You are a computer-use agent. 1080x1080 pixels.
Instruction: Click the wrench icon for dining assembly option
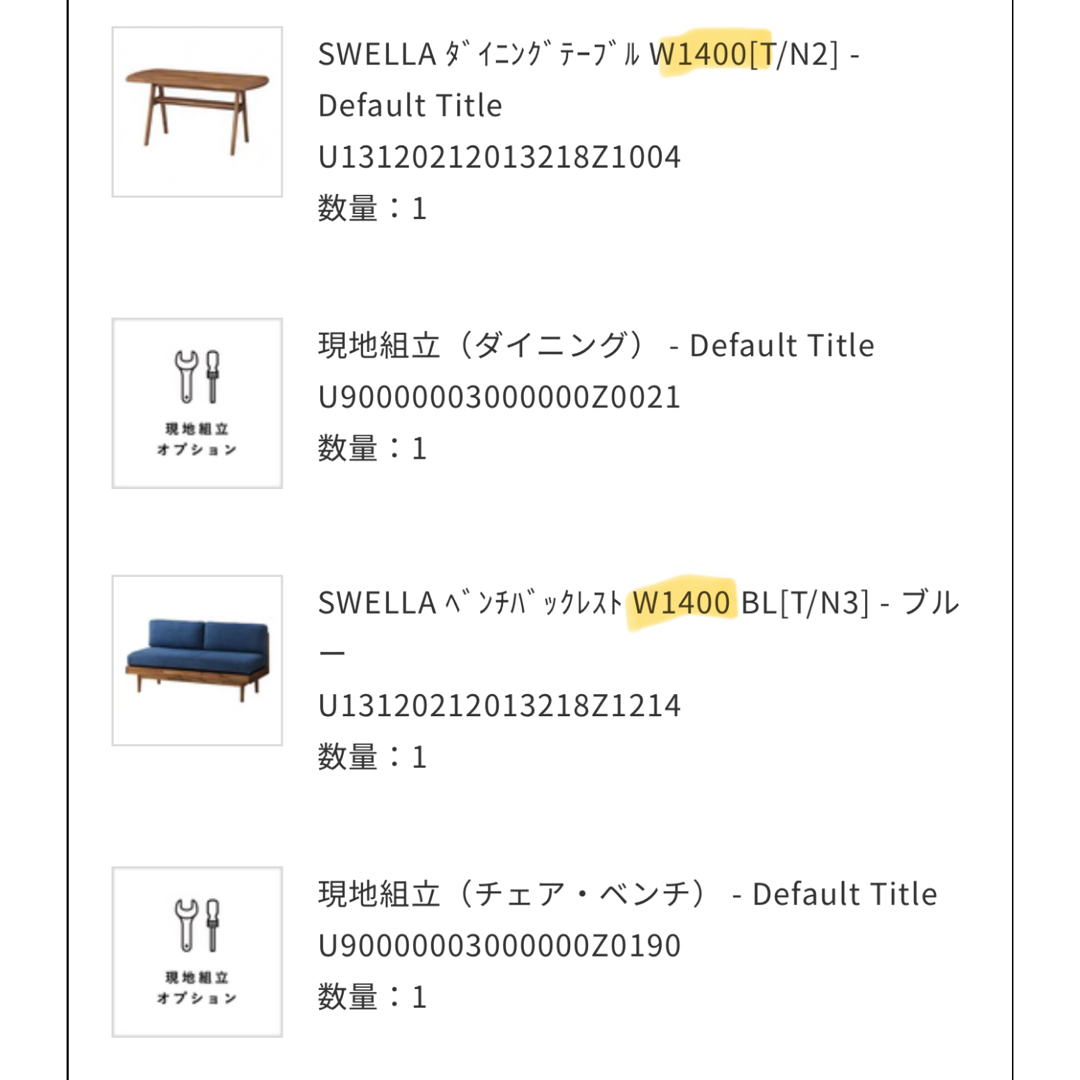pyautogui.click(x=186, y=377)
